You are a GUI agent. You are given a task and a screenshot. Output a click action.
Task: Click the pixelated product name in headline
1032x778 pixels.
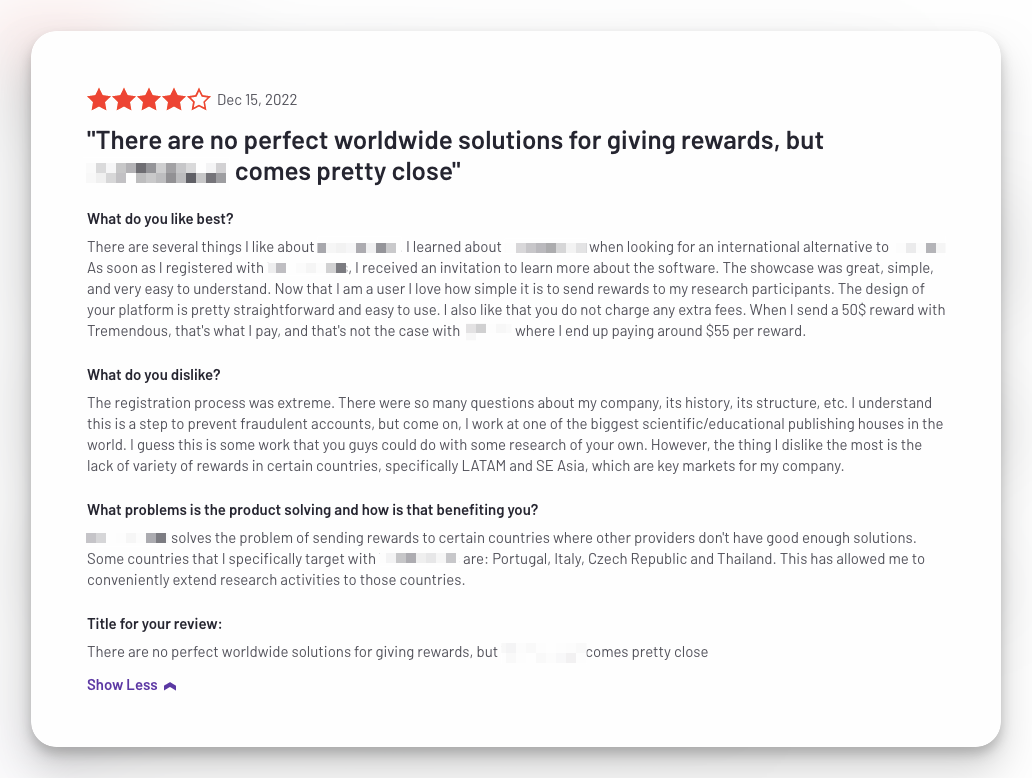[x=157, y=172]
